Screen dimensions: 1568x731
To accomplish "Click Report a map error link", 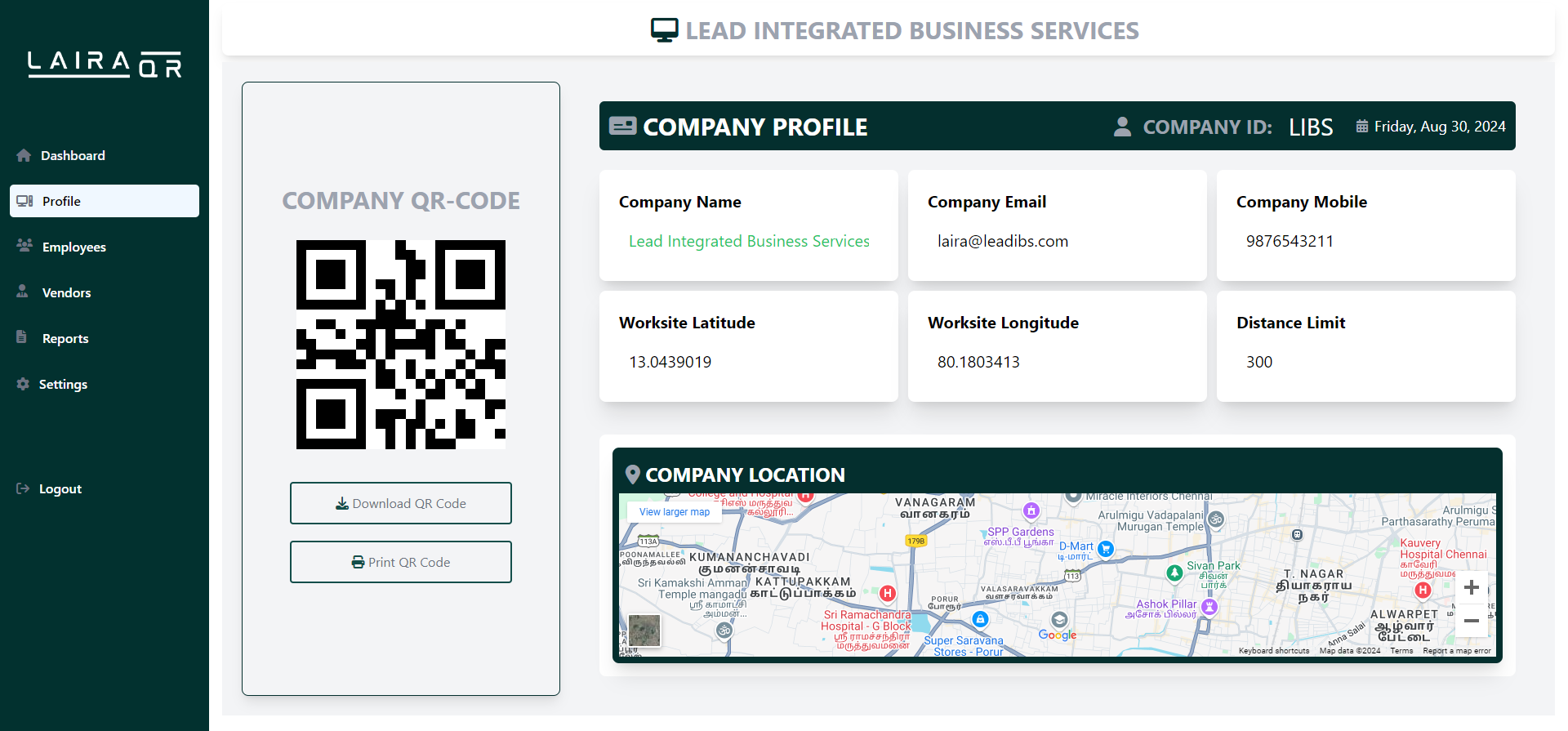I will [1456, 651].
